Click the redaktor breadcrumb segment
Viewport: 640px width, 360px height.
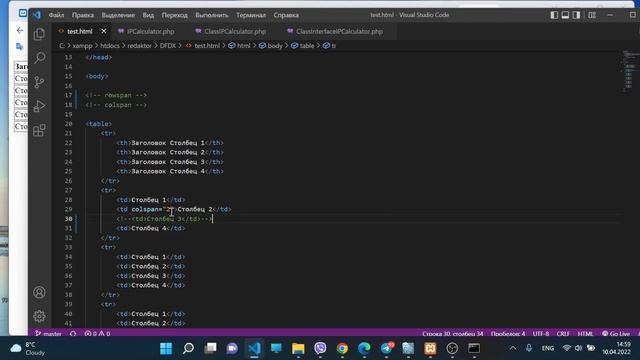tap(139, 46)
